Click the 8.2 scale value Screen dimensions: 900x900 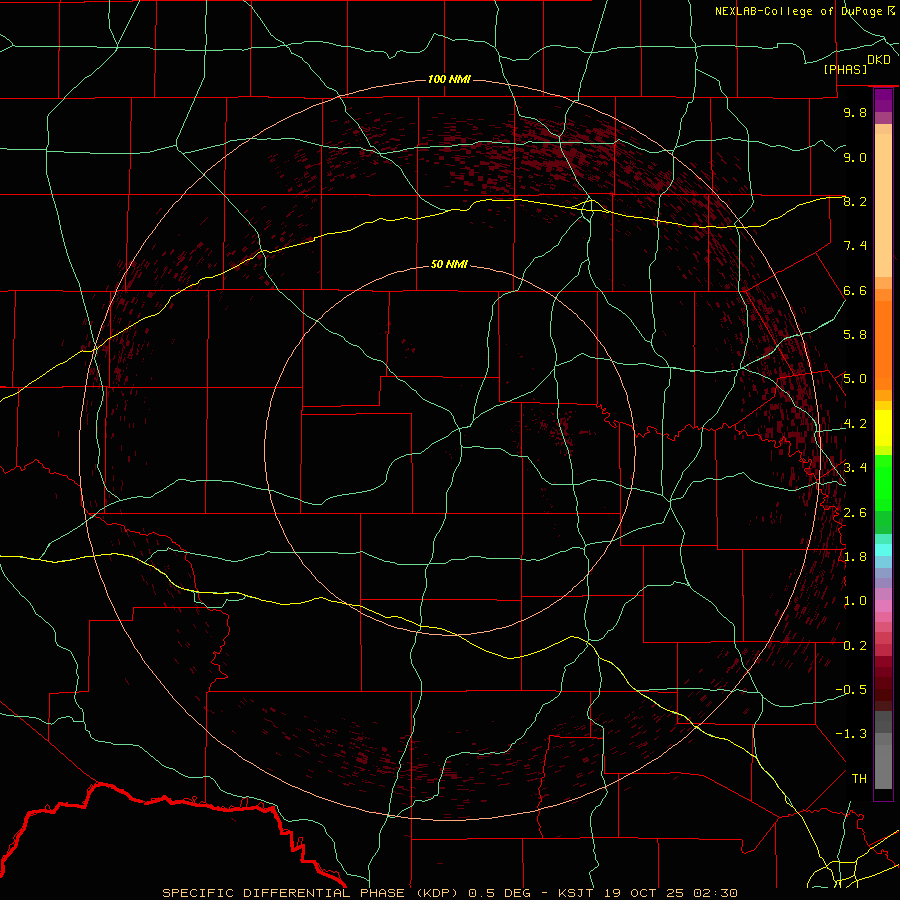[855, 201]
